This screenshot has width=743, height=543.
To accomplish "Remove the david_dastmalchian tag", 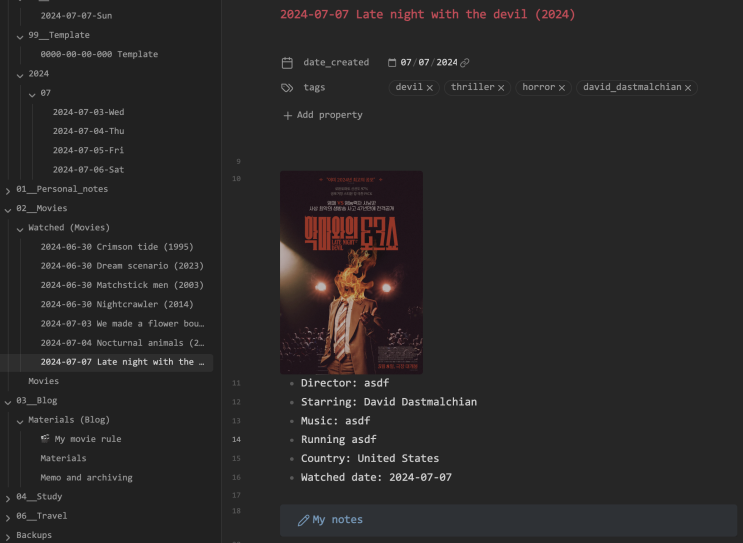I will click(688, 88).
